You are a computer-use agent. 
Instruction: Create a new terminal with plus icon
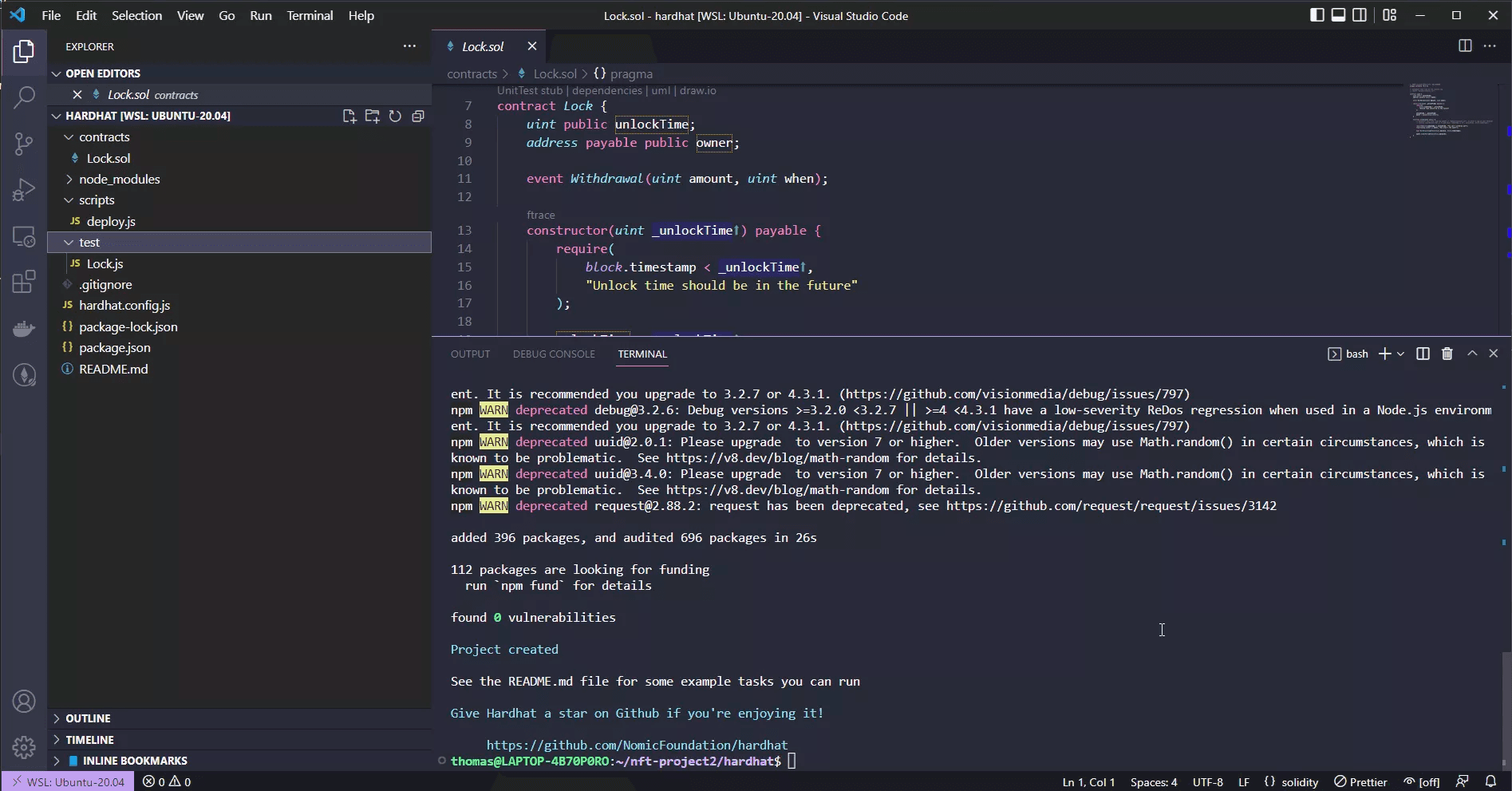click(x=1384, y=354)
